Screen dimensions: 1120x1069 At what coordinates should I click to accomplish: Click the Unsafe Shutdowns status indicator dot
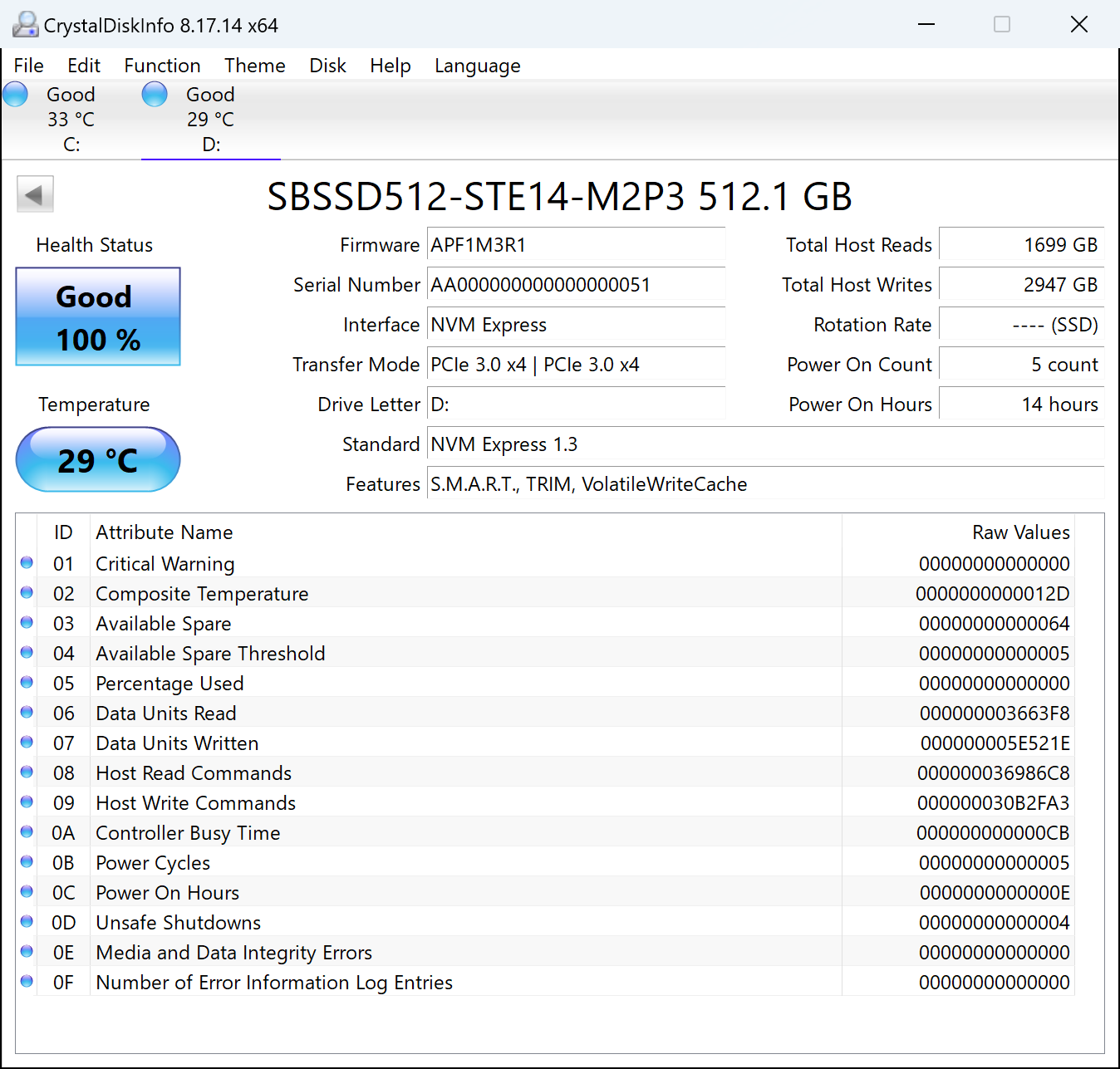[27, 922]
